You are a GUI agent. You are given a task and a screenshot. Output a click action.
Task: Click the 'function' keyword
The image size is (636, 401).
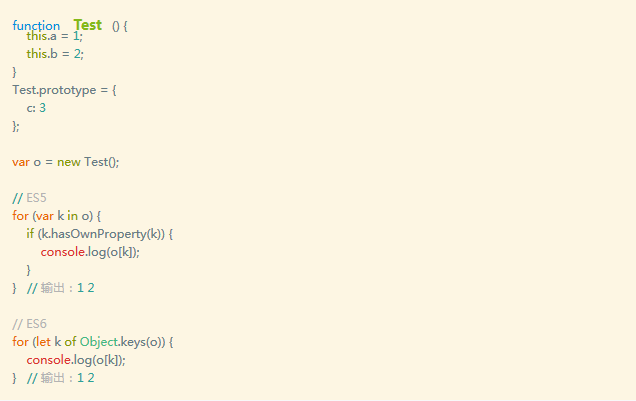pos(36,26)
